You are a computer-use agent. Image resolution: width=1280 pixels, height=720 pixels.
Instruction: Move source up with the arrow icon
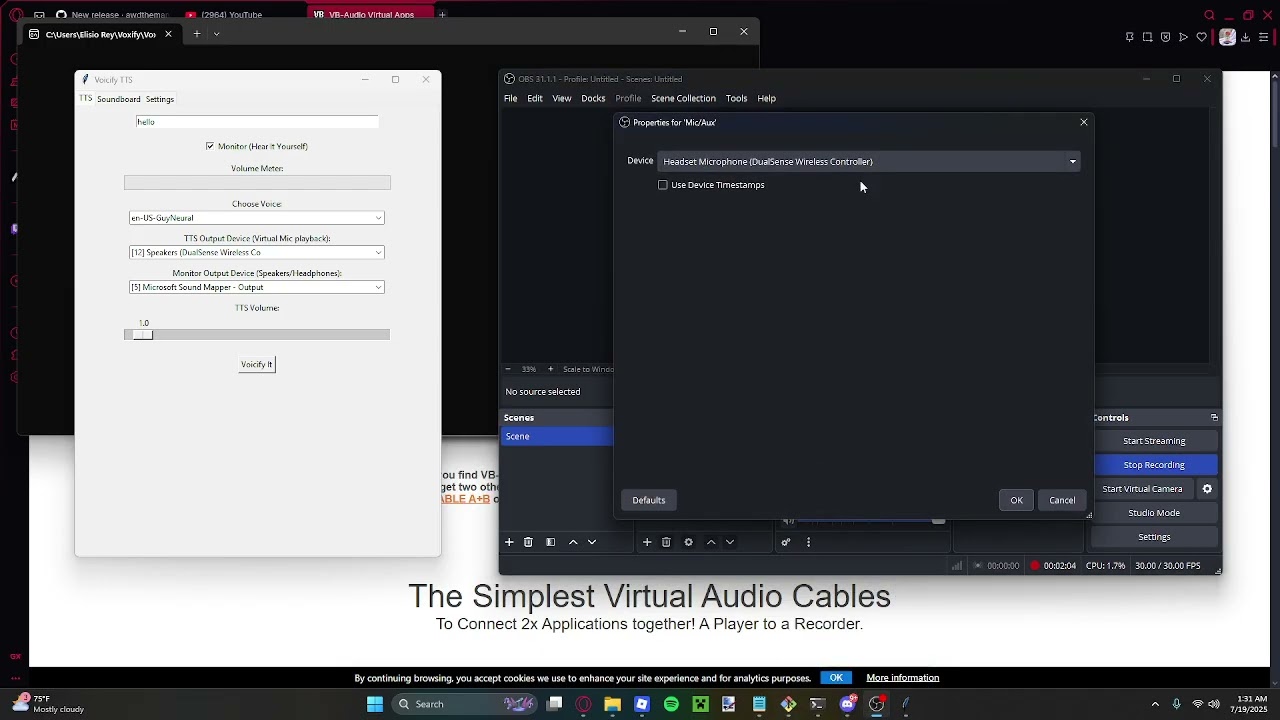[x=711, y=542]
